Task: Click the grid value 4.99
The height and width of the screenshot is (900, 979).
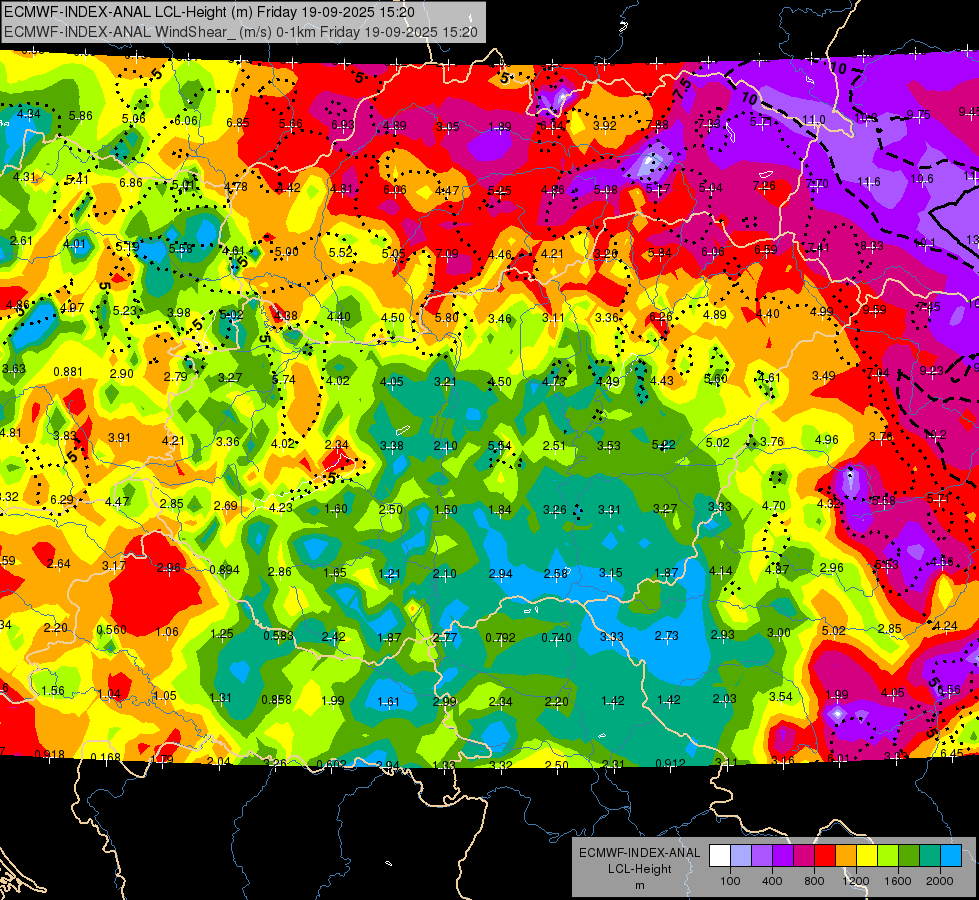Action: 822,312
